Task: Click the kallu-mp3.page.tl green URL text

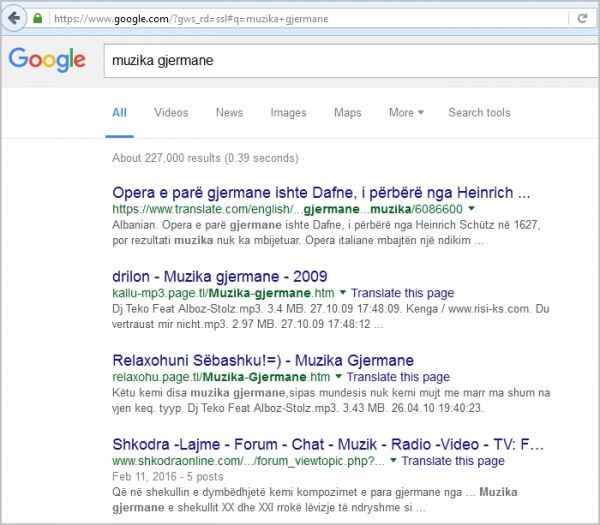Action: pos(223,293)
